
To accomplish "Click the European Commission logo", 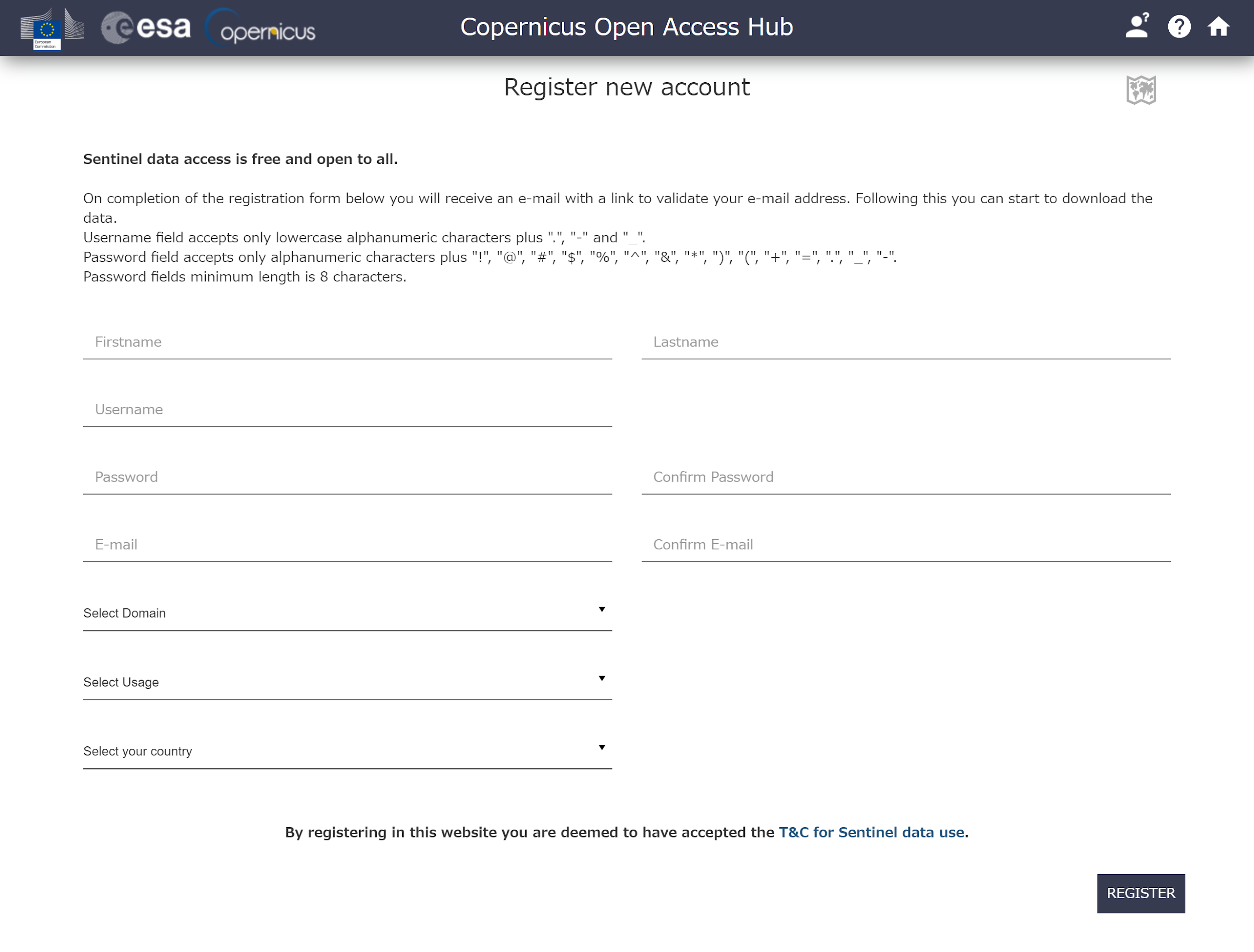I will pyautogui.click(x=52, y=29).
